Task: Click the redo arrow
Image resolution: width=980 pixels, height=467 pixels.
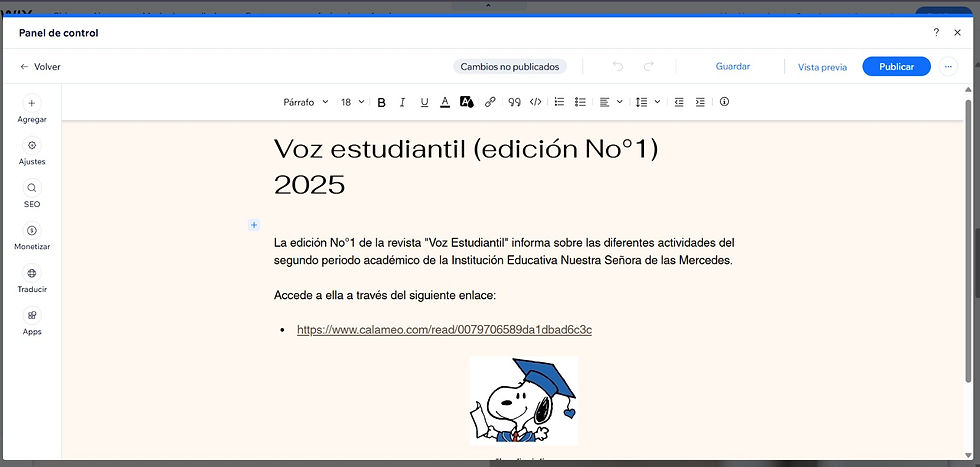Action: (x=649, y=66)
